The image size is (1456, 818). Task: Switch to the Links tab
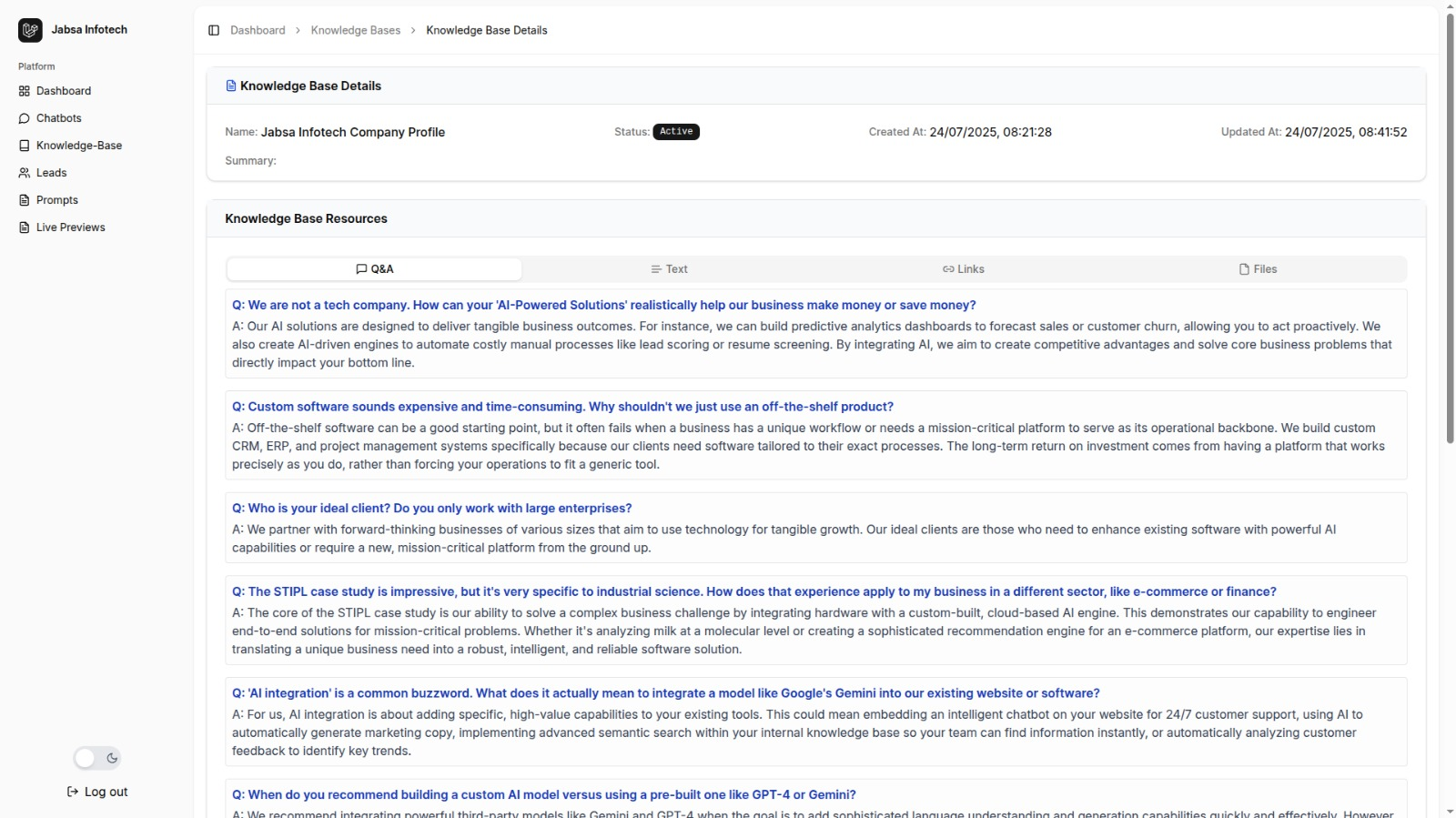pos(964,269)
